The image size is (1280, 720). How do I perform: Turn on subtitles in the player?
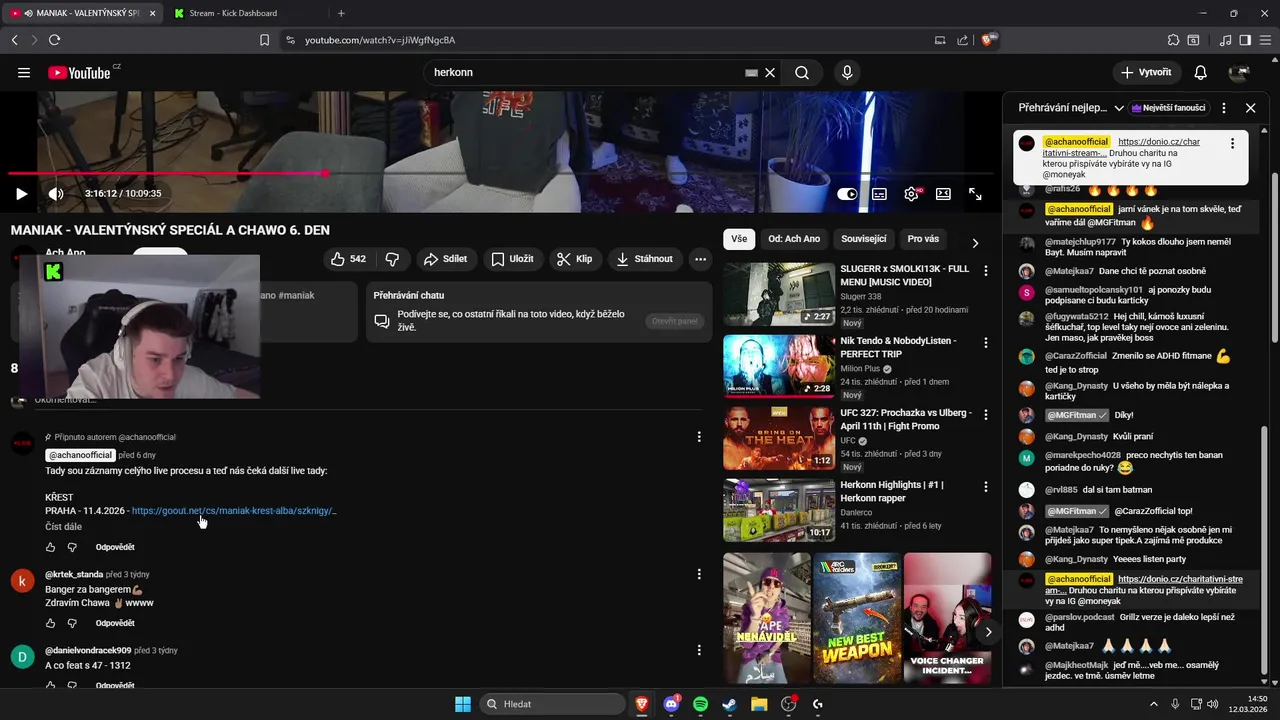pos(879,194)
